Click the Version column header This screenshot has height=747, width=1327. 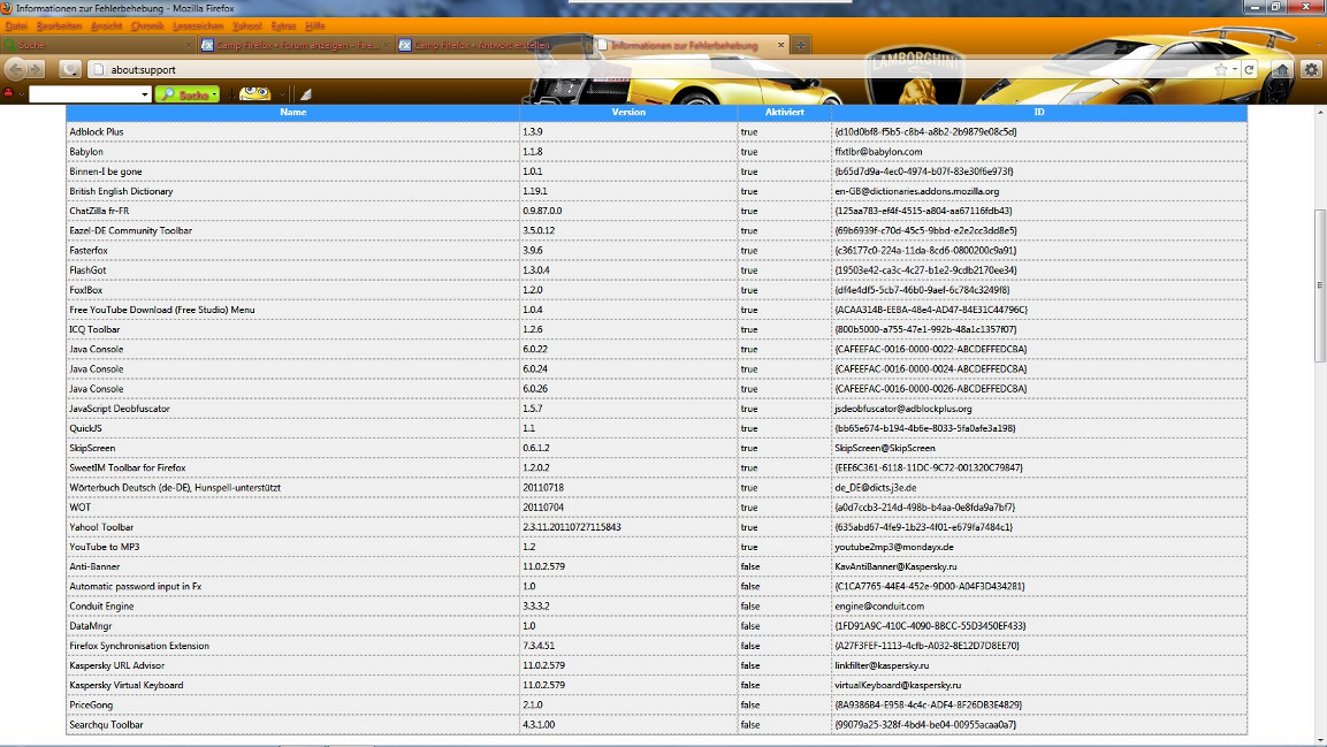[629, 112]
